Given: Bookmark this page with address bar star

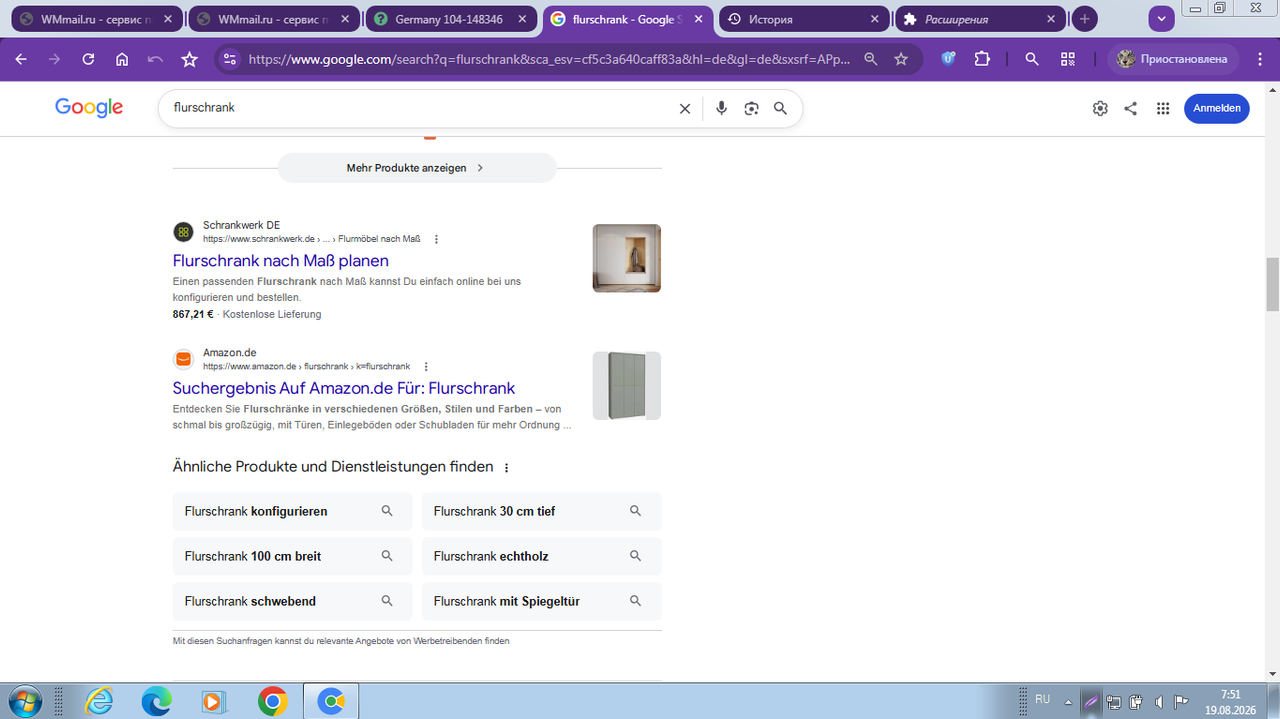Looking at the screenshot, I should click(x=901, y=59).
